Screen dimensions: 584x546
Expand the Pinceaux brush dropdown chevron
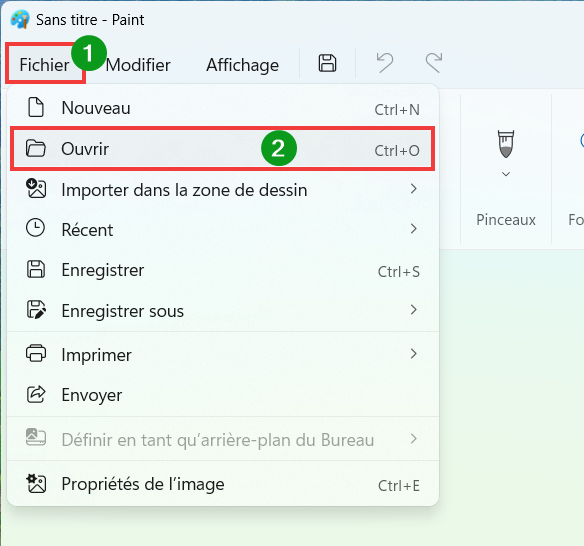click(x=506, y=174)
